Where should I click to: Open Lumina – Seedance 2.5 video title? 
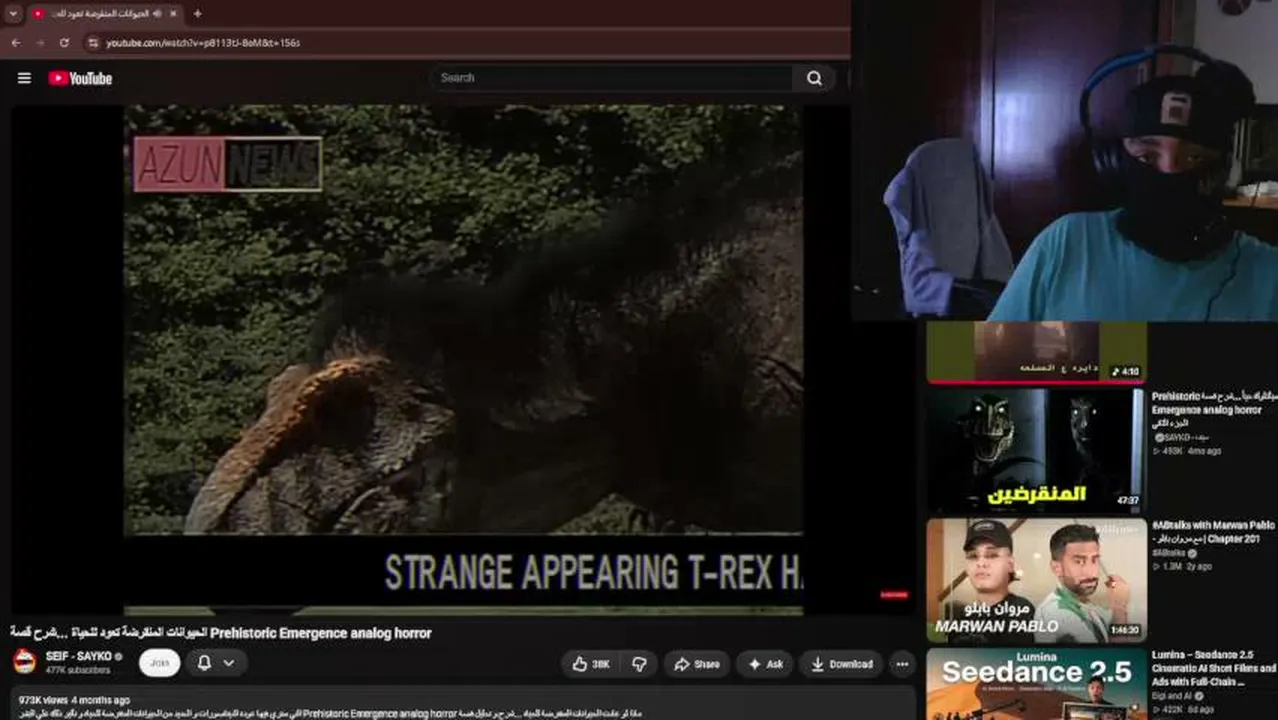pos(1213,668)
